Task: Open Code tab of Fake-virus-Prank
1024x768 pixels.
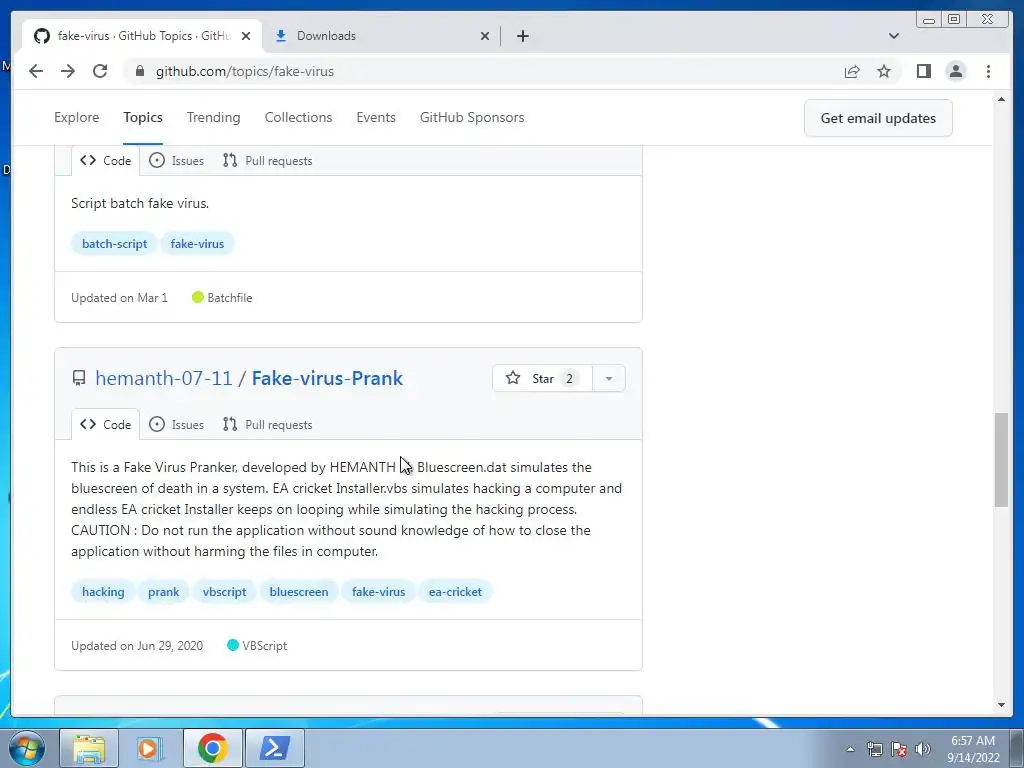Action: pos(106,424)
